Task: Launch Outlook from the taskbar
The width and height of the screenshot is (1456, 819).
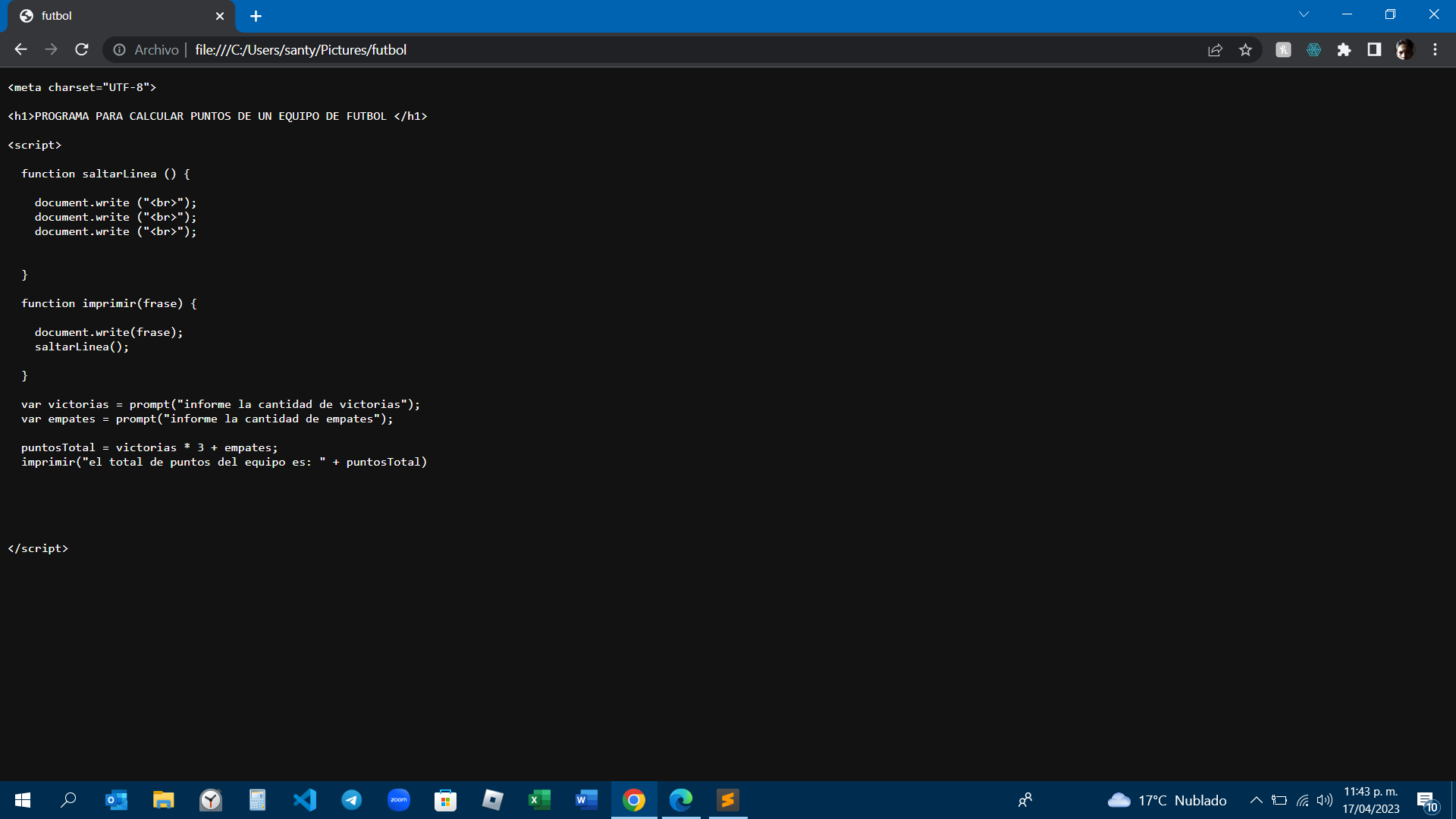Action: pos(116,800)
